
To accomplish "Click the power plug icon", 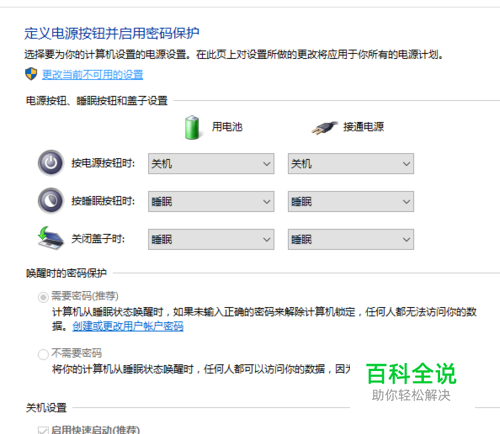I will 324,128.
